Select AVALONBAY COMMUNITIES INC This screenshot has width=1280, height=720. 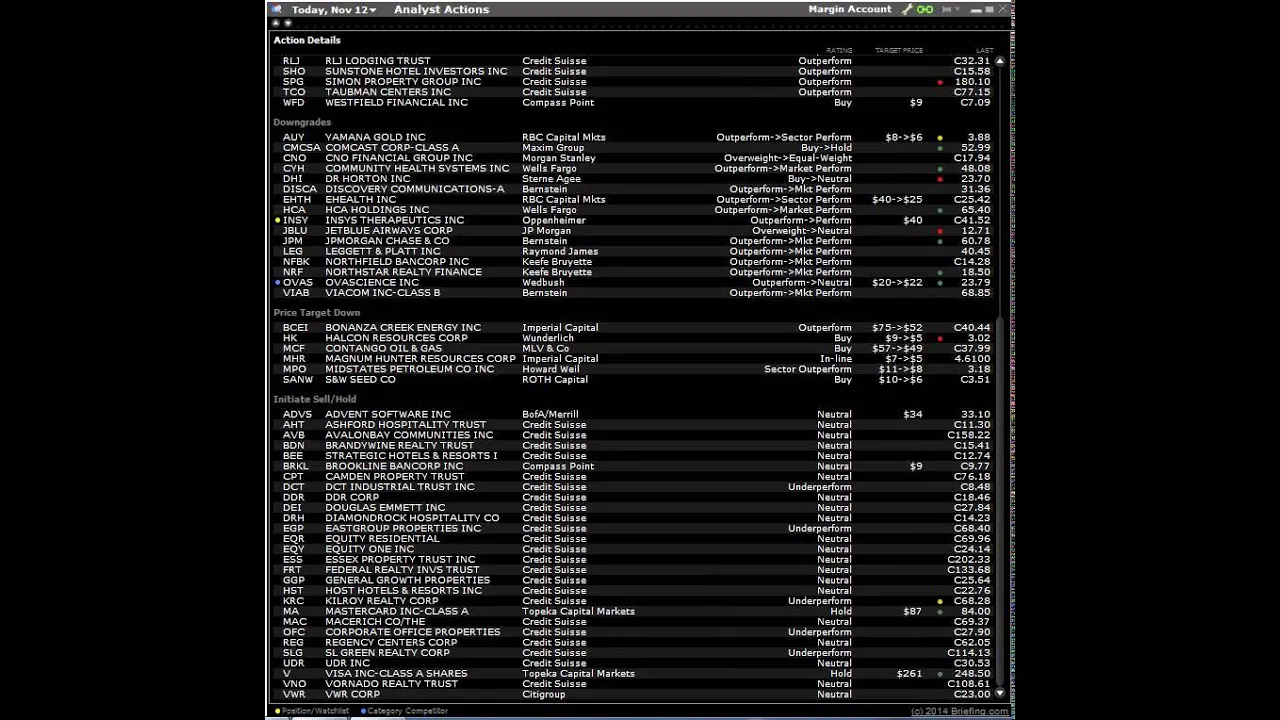point(409,435)
